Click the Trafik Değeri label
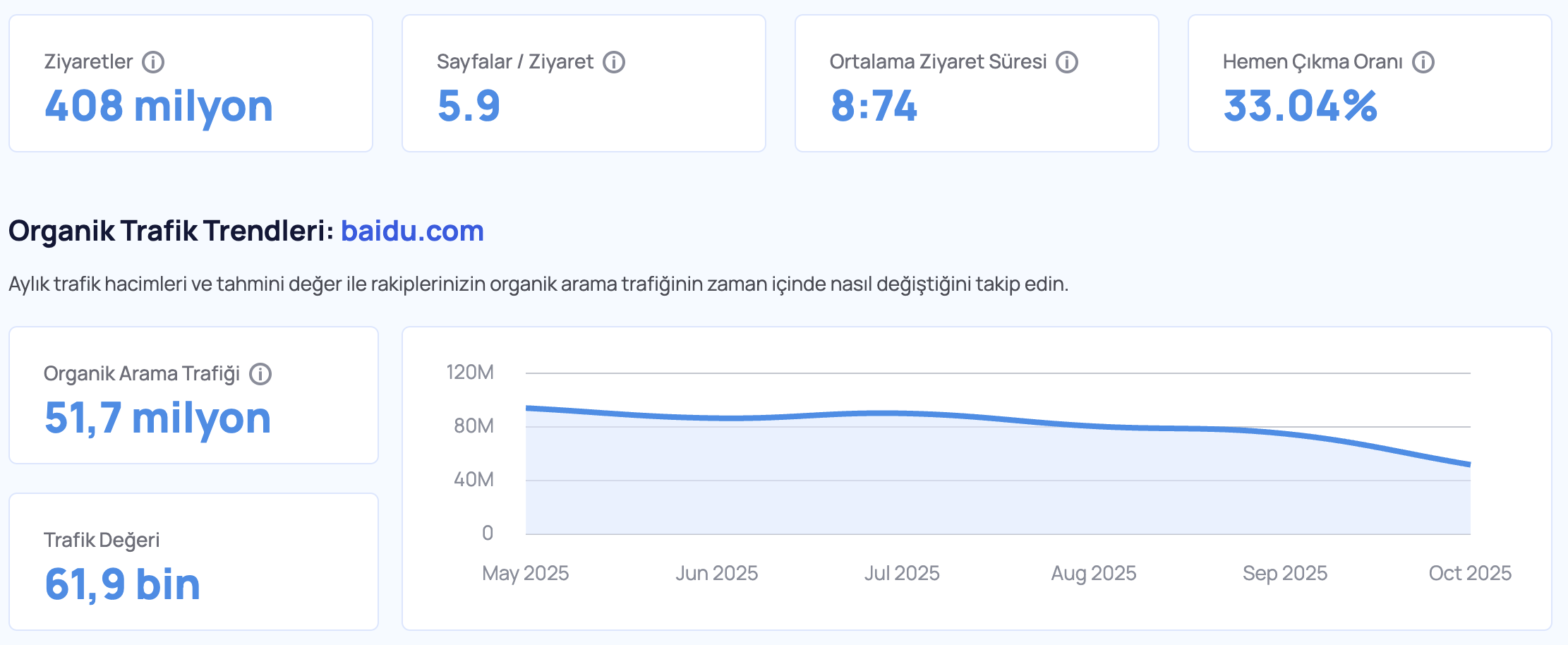 pyautogui.click(x=102, y=541)
